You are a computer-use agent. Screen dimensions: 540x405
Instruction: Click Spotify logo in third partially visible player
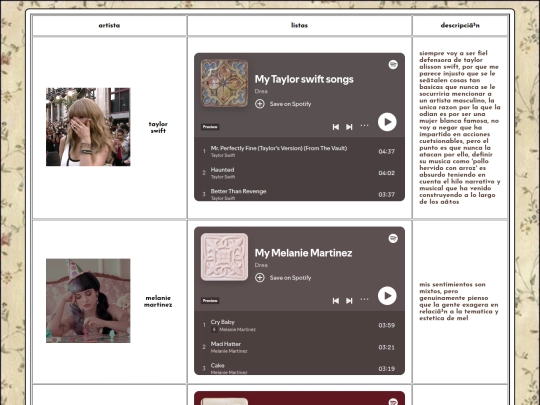[x=393, y=402]
